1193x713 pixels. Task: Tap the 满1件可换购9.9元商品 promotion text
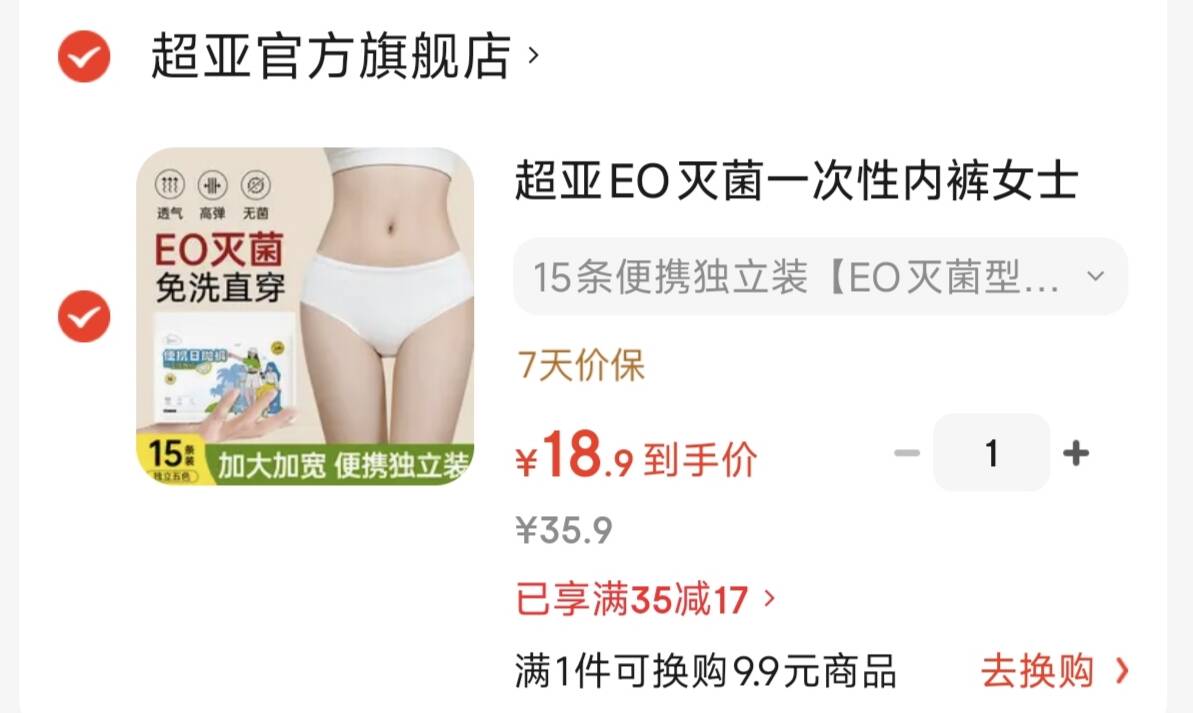tap(705, 671)
